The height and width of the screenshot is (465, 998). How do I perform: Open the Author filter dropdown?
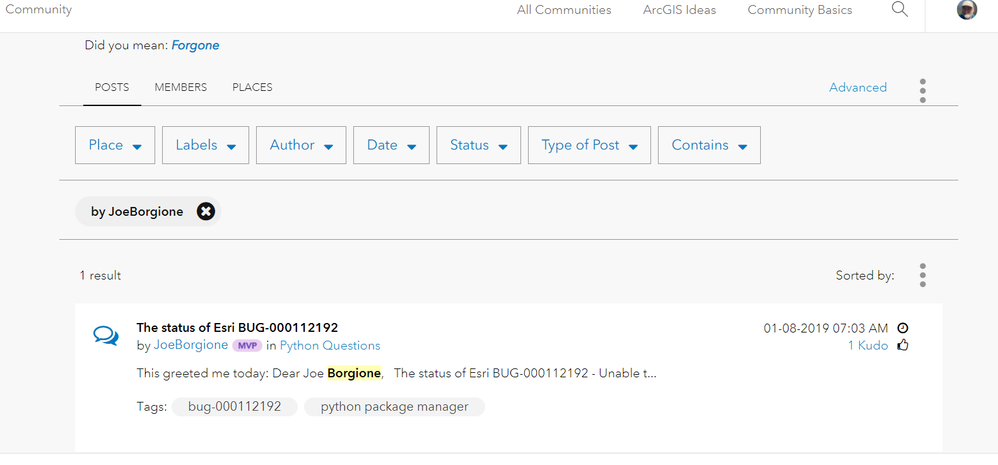(301, 145)
